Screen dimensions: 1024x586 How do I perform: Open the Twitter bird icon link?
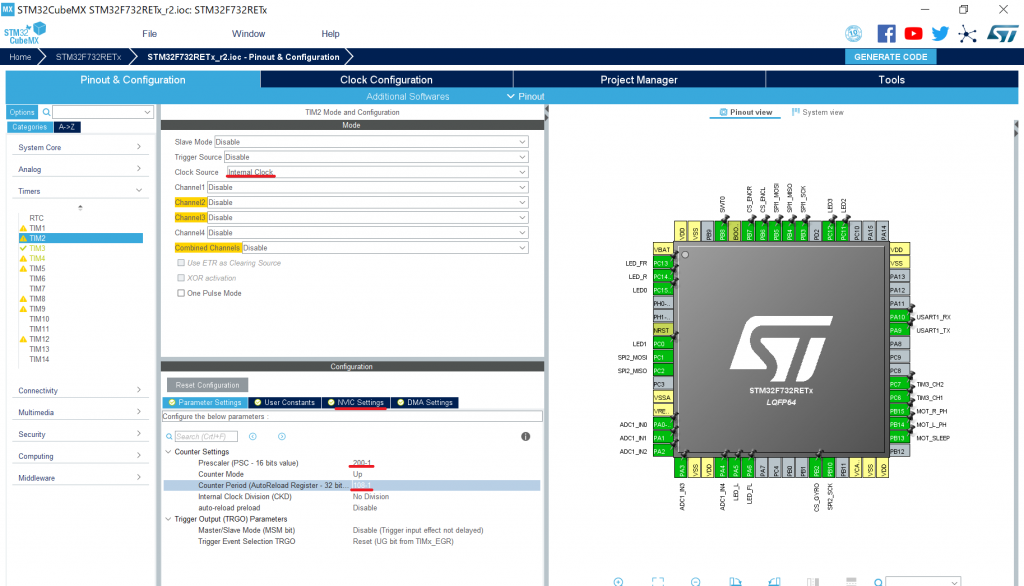940,33
